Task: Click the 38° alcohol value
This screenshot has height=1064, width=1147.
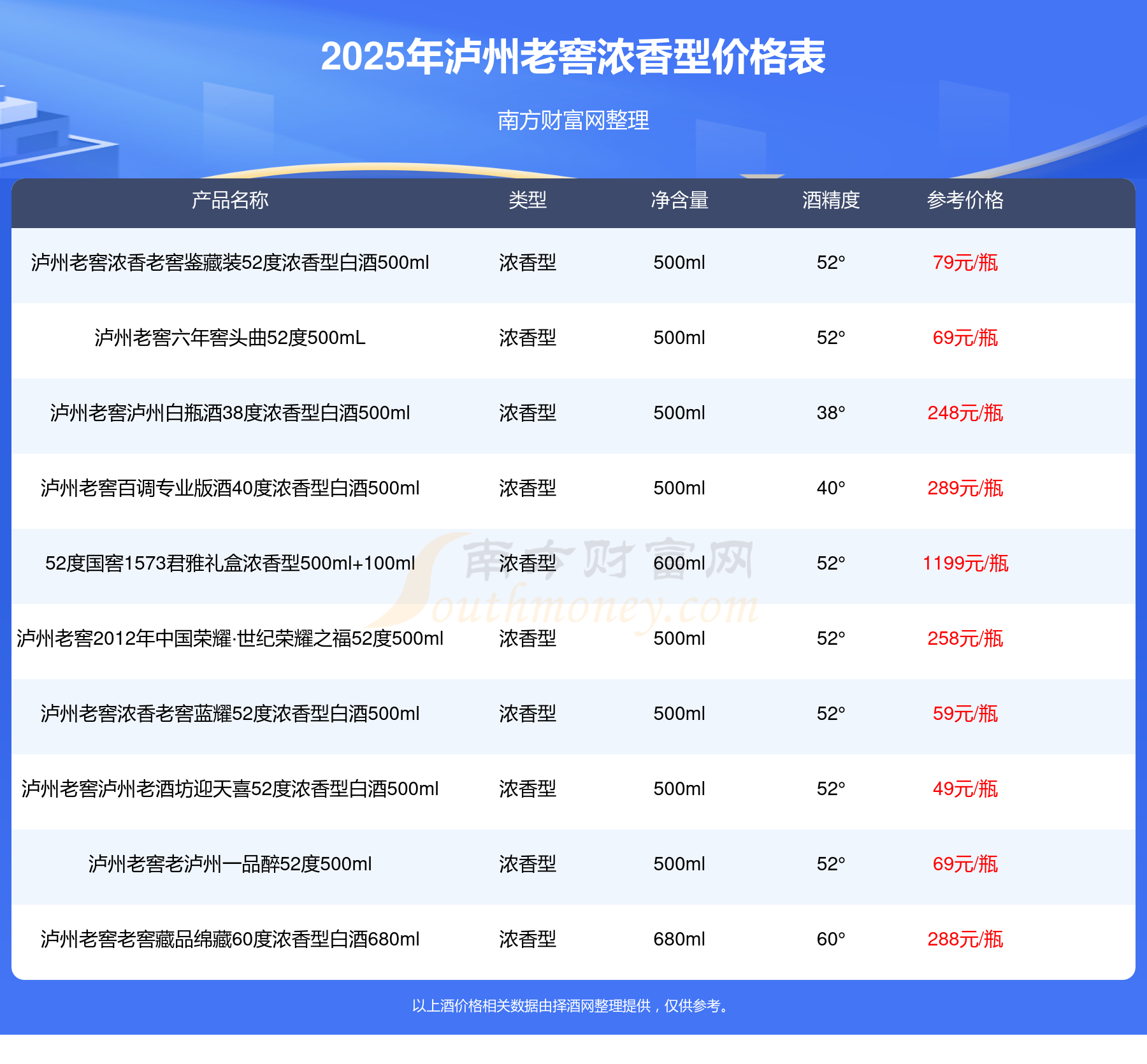Action: click(831, 413)
